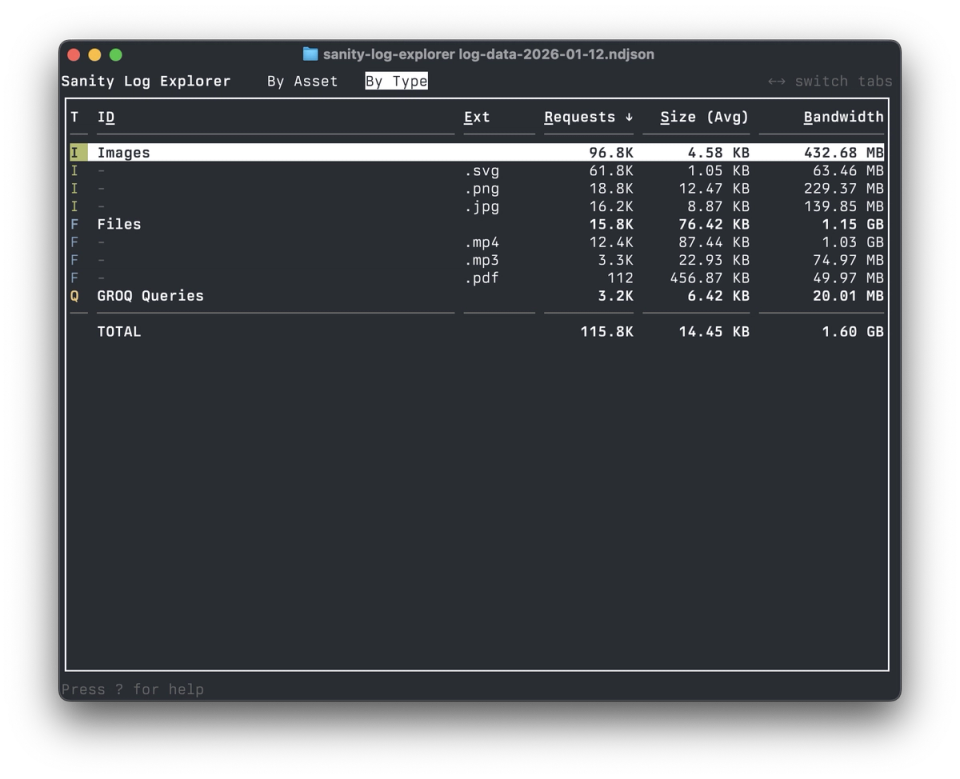Click the F icon next to the .pdf row
960x779 pixels.
point(74,278)
